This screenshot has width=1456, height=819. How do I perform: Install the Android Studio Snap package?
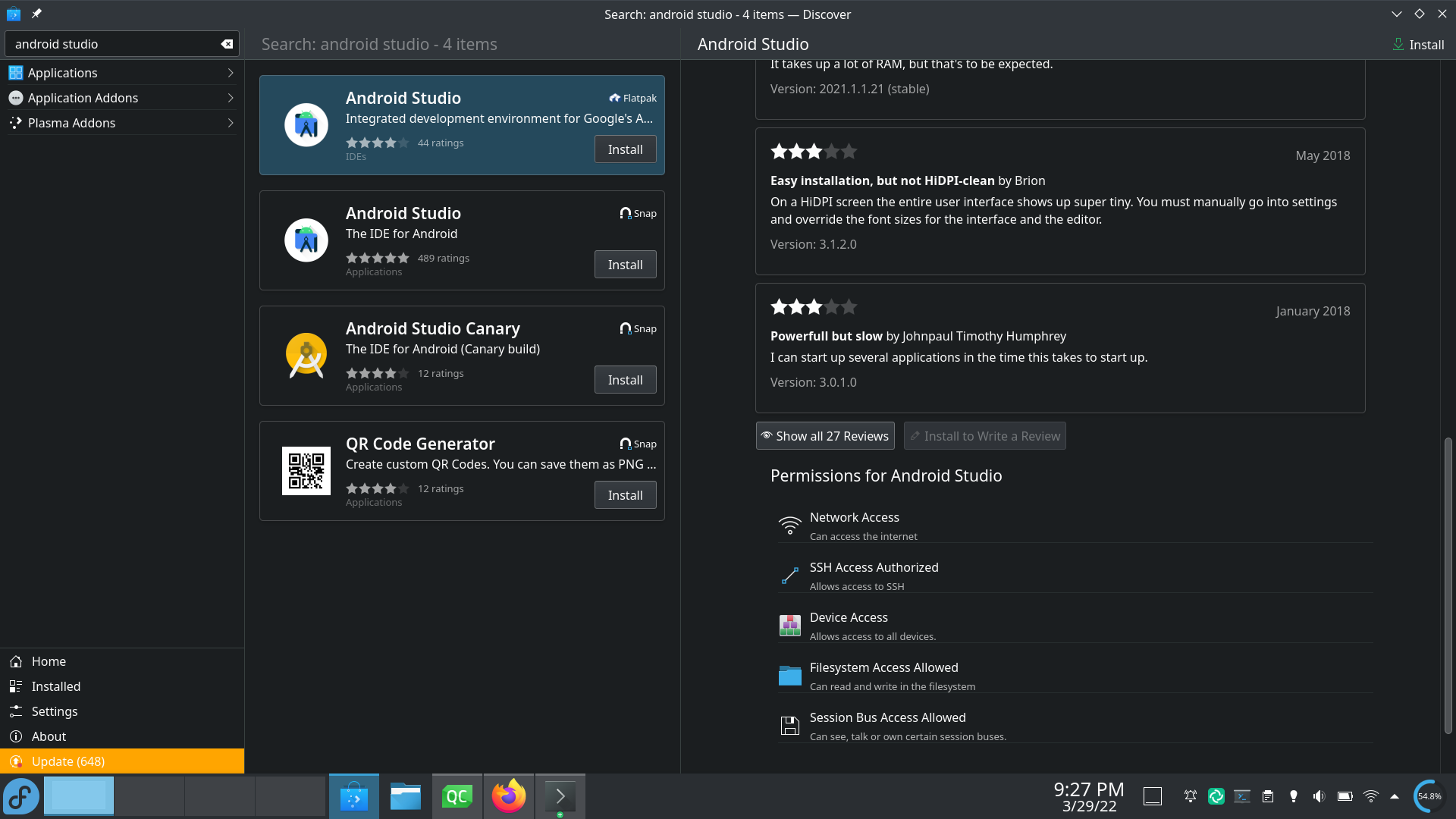(x=625, y=265)
